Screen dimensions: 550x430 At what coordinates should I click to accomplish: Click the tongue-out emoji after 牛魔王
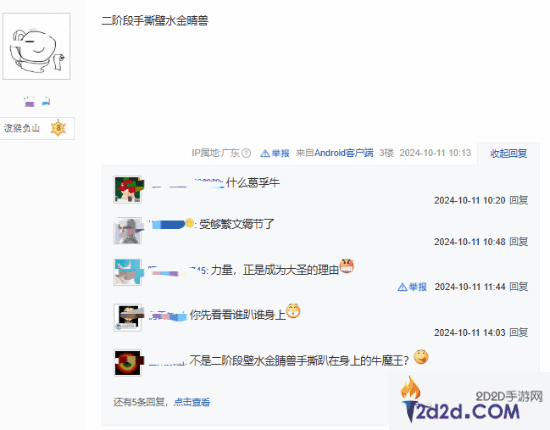click(421, 357)
